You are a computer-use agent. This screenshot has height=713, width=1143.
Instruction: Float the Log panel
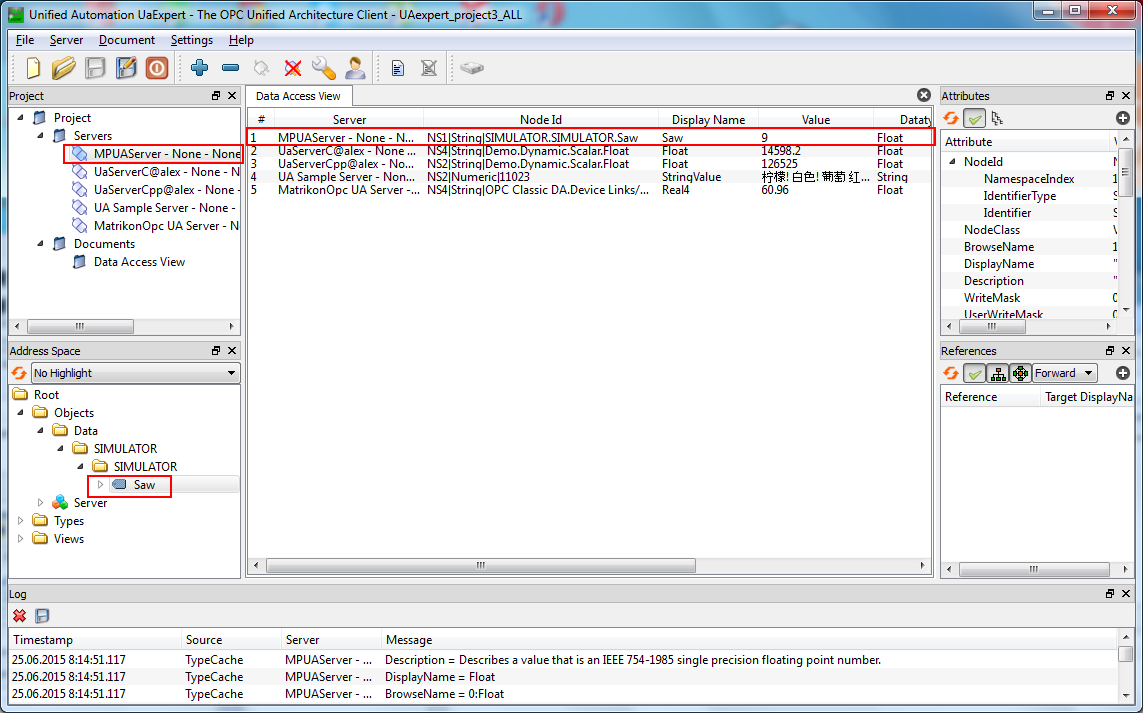(1109, 593)
